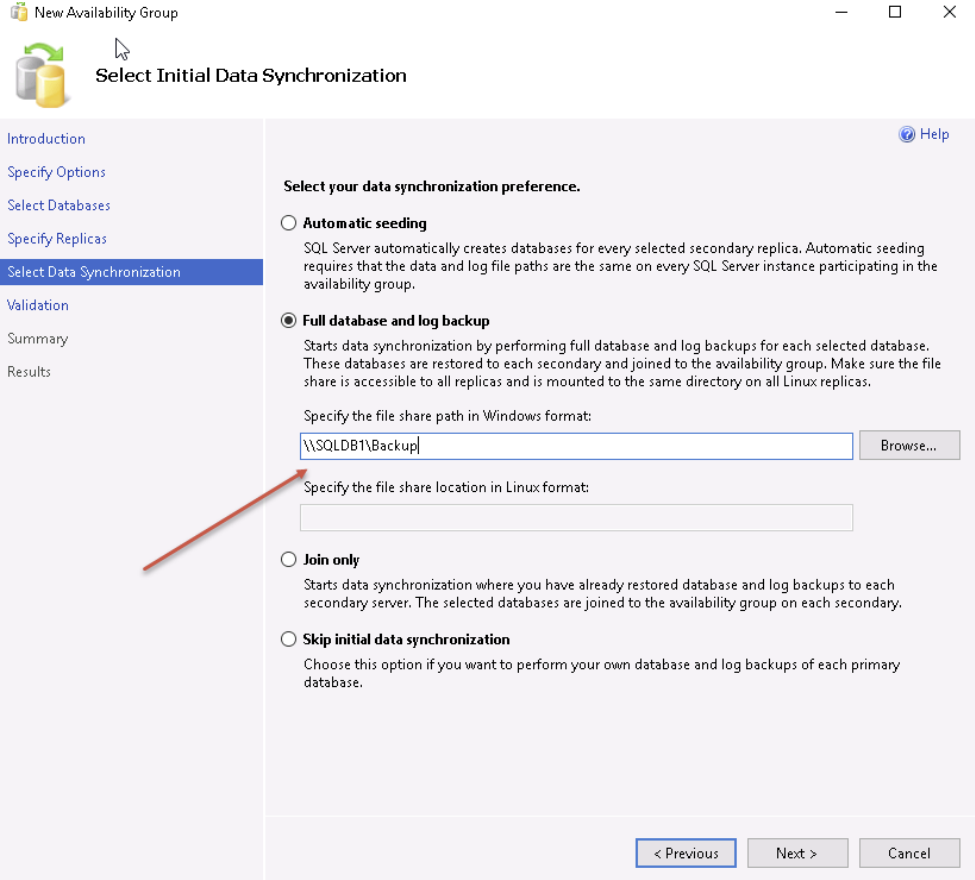
Task: Open the Specify Options page
Action: [x=56, y=172]
